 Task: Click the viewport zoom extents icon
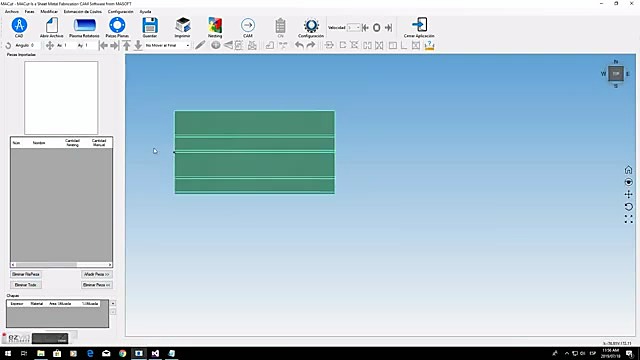(628, 219)
